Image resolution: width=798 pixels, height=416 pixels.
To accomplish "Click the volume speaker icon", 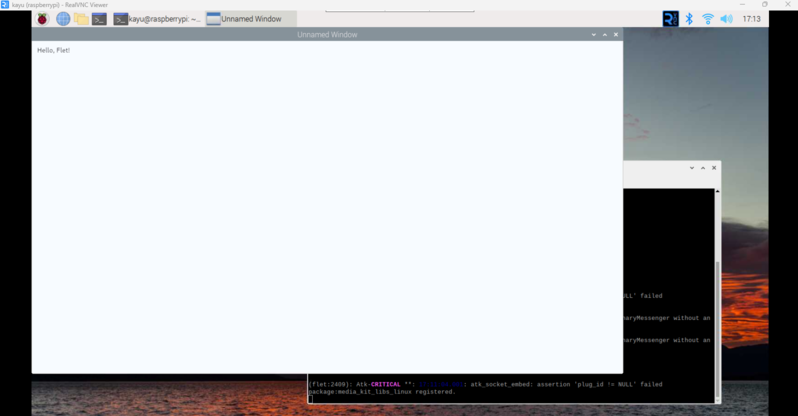I will click(727, 19).
